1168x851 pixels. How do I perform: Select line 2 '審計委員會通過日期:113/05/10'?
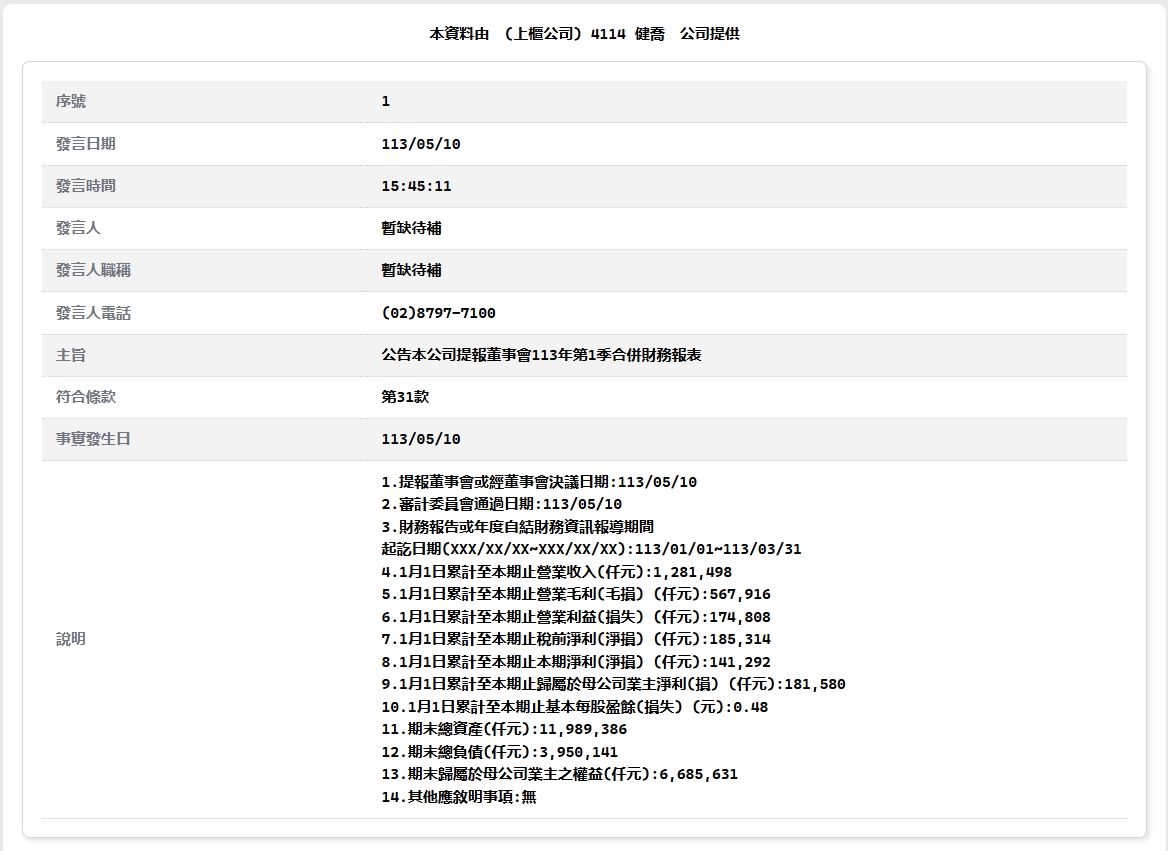(x=502, y=504)
